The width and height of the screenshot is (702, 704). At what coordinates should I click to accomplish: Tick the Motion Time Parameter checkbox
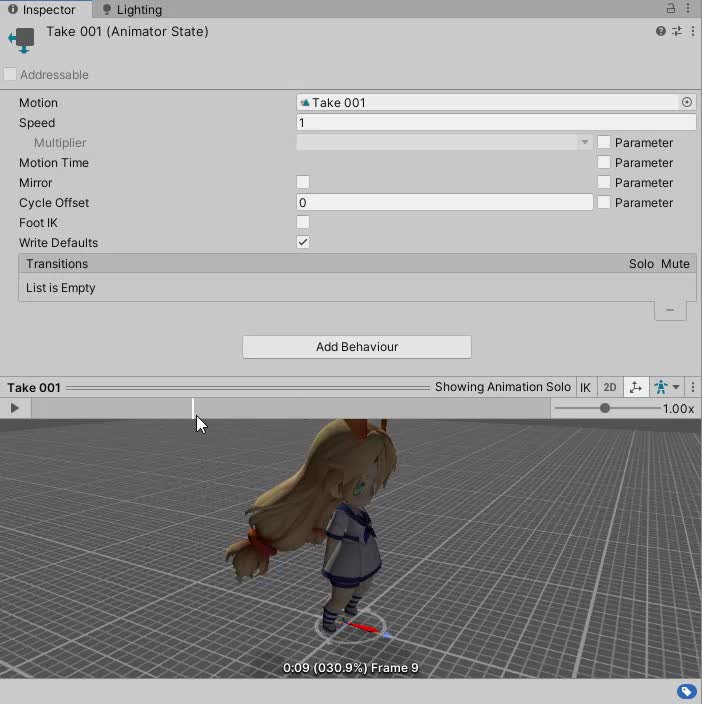(x=604, y=162)
